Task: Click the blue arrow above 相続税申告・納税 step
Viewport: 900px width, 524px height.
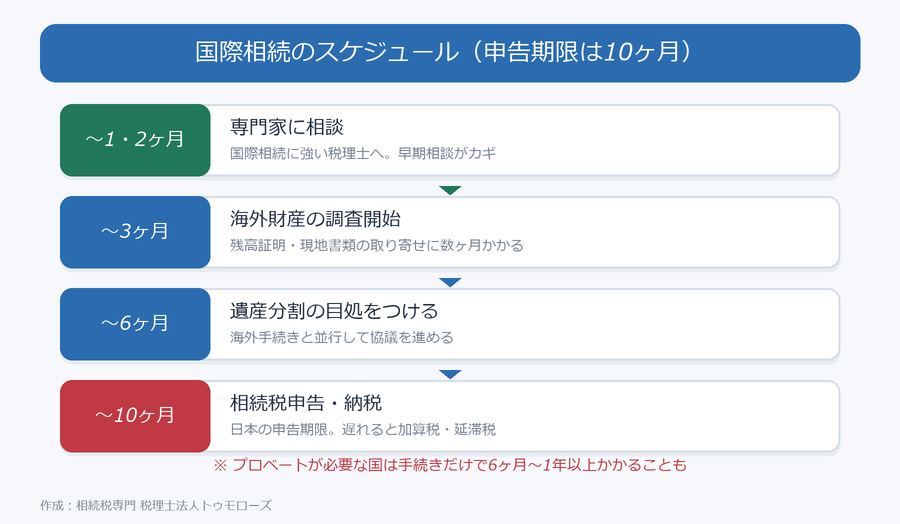Action: 450,374
